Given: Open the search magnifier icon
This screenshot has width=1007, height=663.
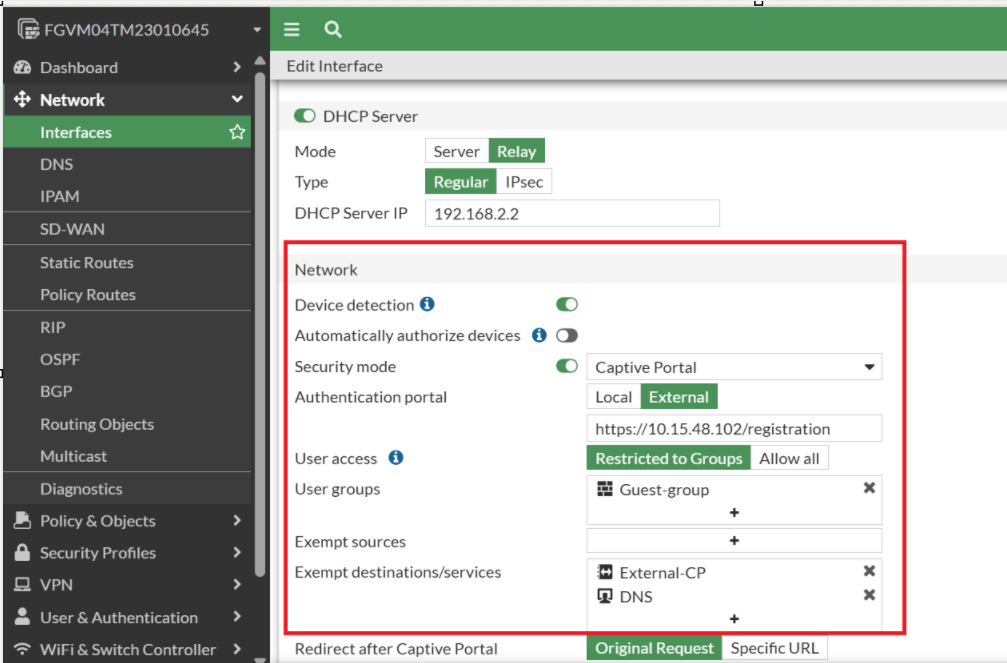Looking at the screenshot, I should [333, 30].
